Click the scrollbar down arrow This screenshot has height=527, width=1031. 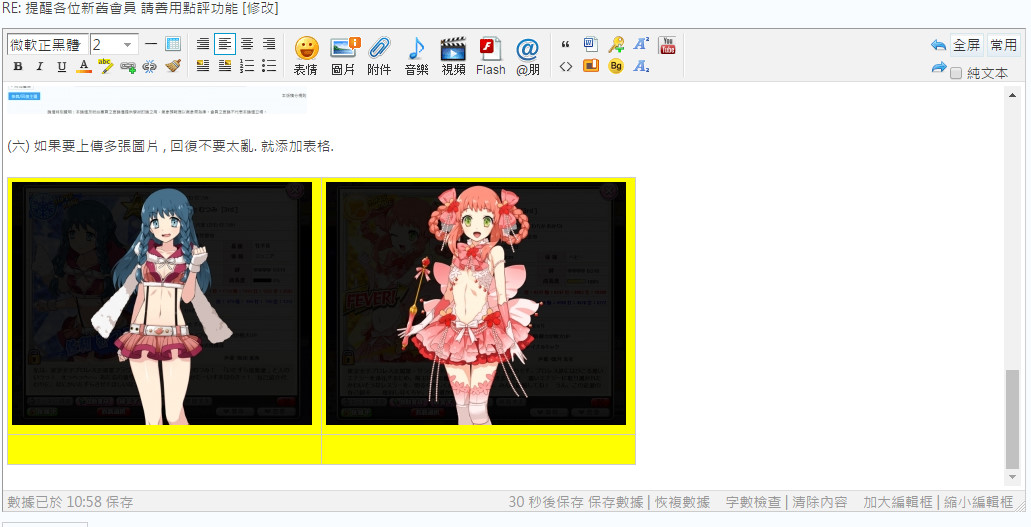point(1013,477)
